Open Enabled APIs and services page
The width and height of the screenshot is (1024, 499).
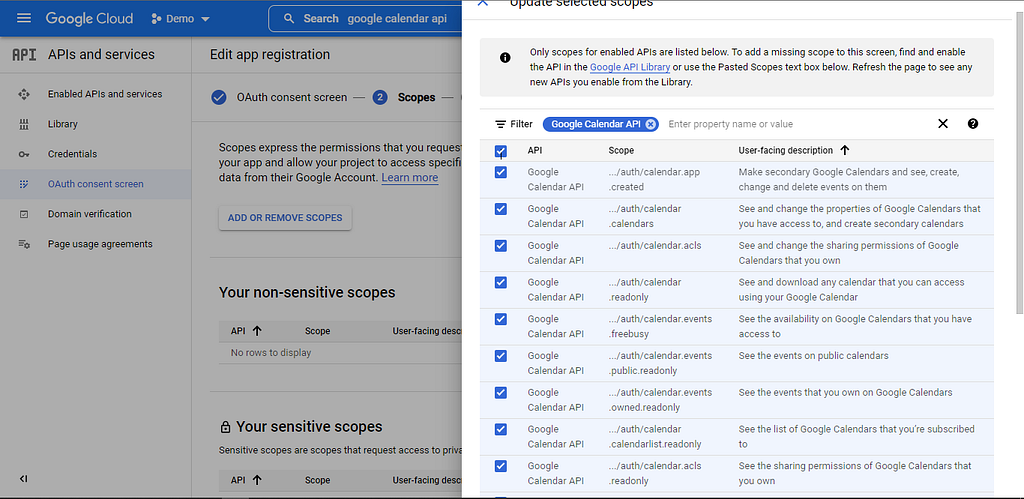(x=104, y=94)
